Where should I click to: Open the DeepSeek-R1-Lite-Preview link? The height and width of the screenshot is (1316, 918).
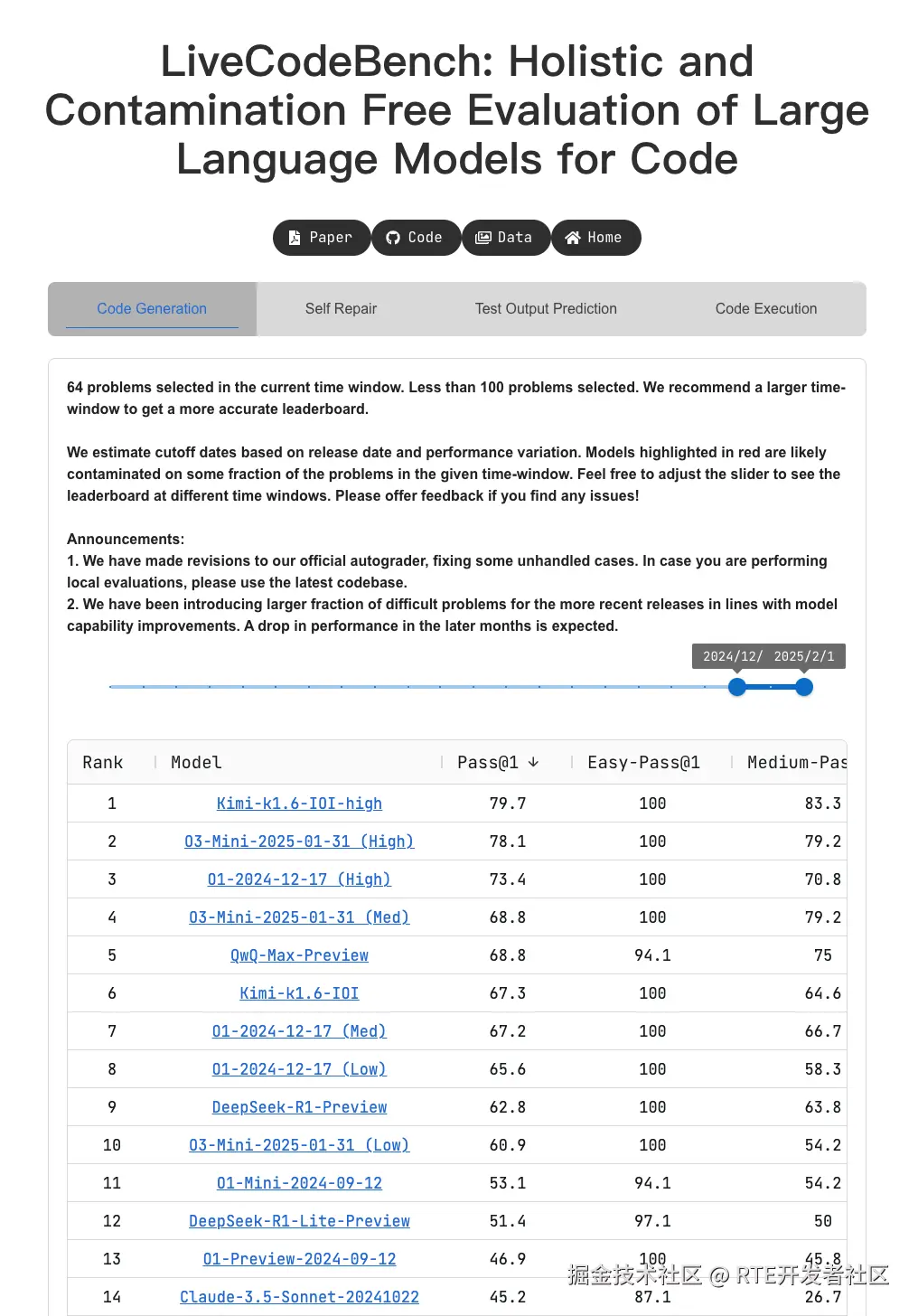pyautogui.click(x=299, y=1221)
